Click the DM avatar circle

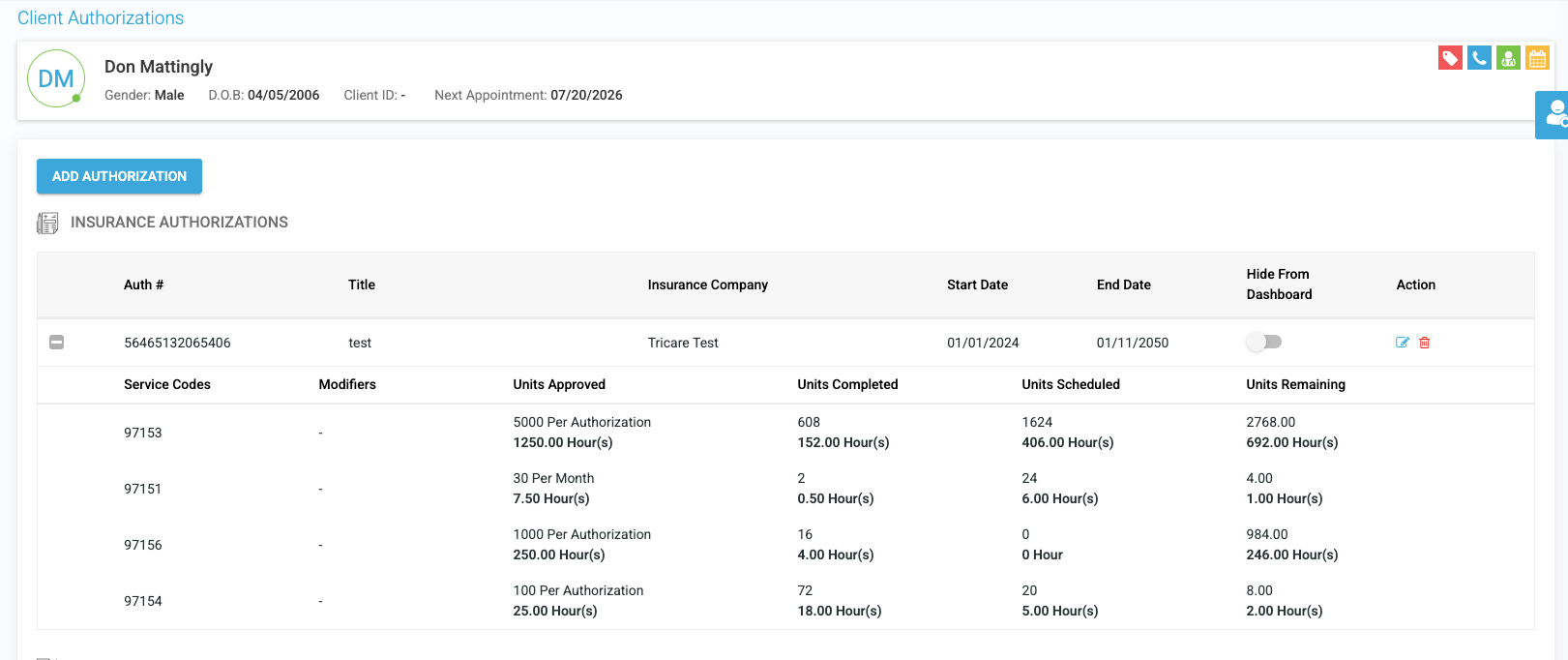(x=56, y=78)
